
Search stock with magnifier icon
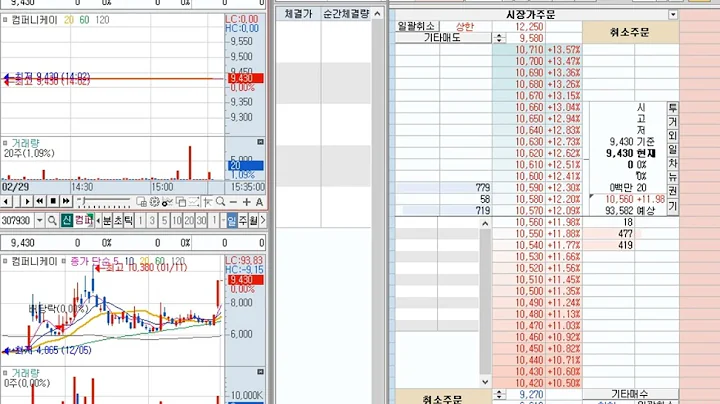pos(52,221)
